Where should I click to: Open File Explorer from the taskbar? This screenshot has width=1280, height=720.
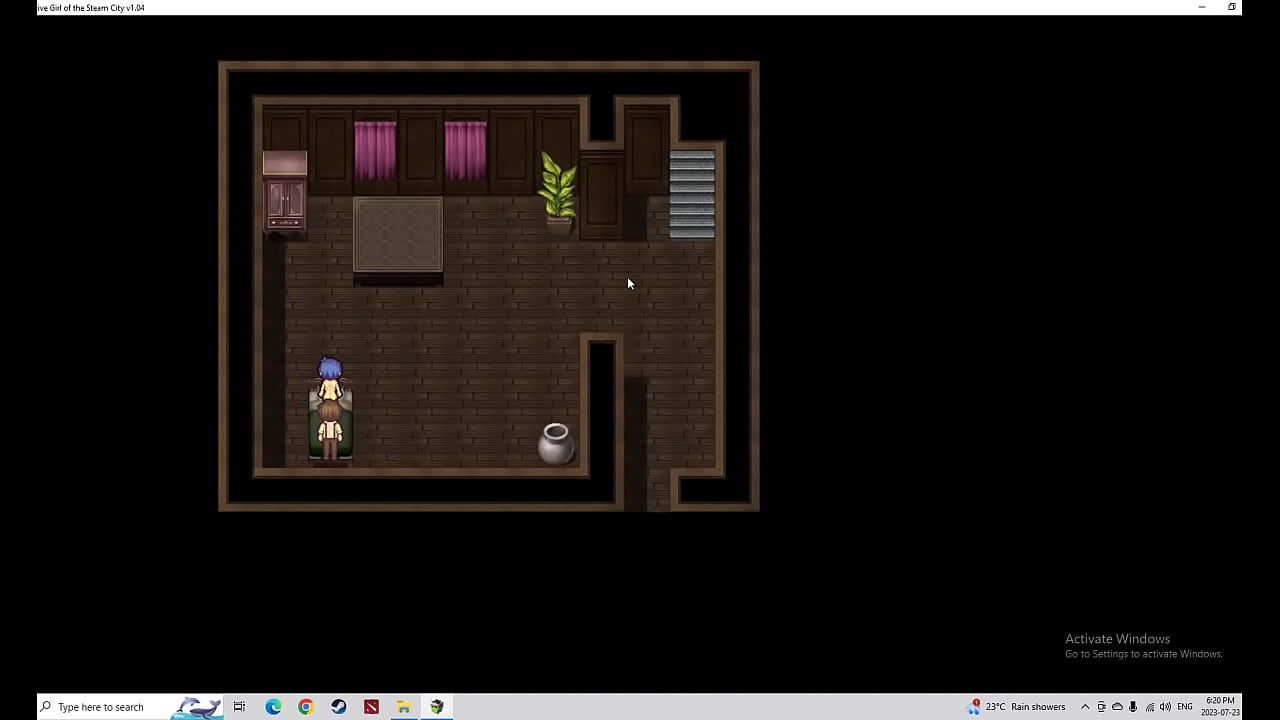coord(404,707)
